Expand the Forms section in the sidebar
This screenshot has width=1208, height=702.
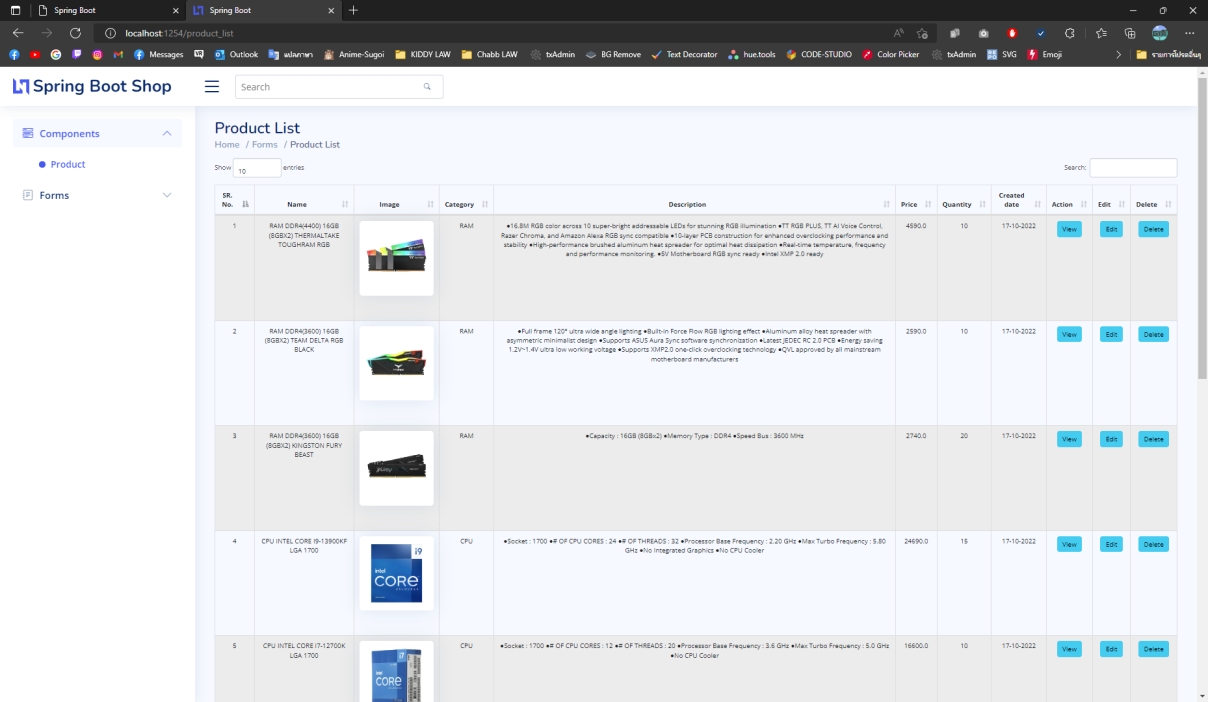(x=166, y=195)
